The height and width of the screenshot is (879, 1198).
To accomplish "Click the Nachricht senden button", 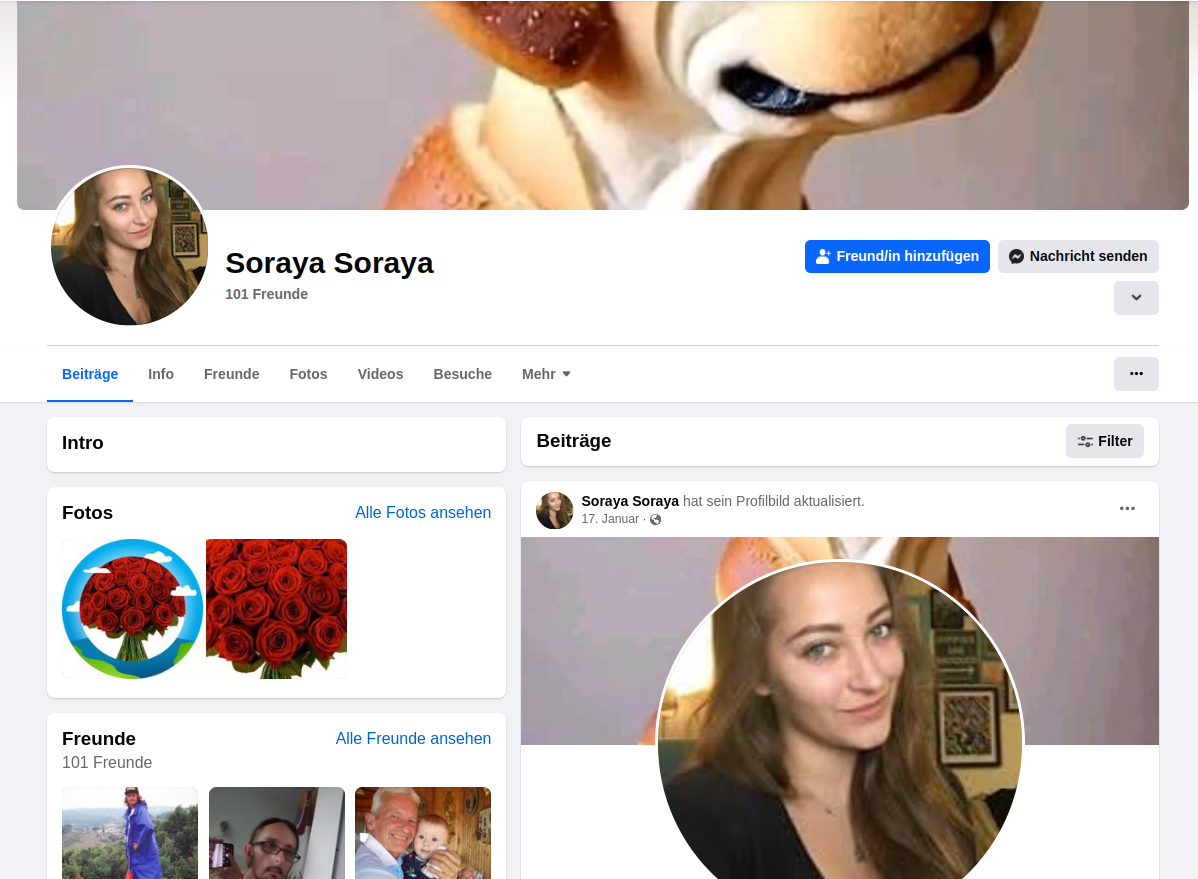I will 1078,257.
